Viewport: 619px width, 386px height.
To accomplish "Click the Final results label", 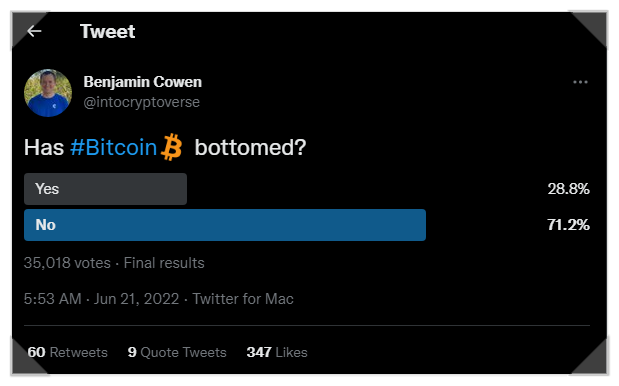I will click(x=164, y=263).
